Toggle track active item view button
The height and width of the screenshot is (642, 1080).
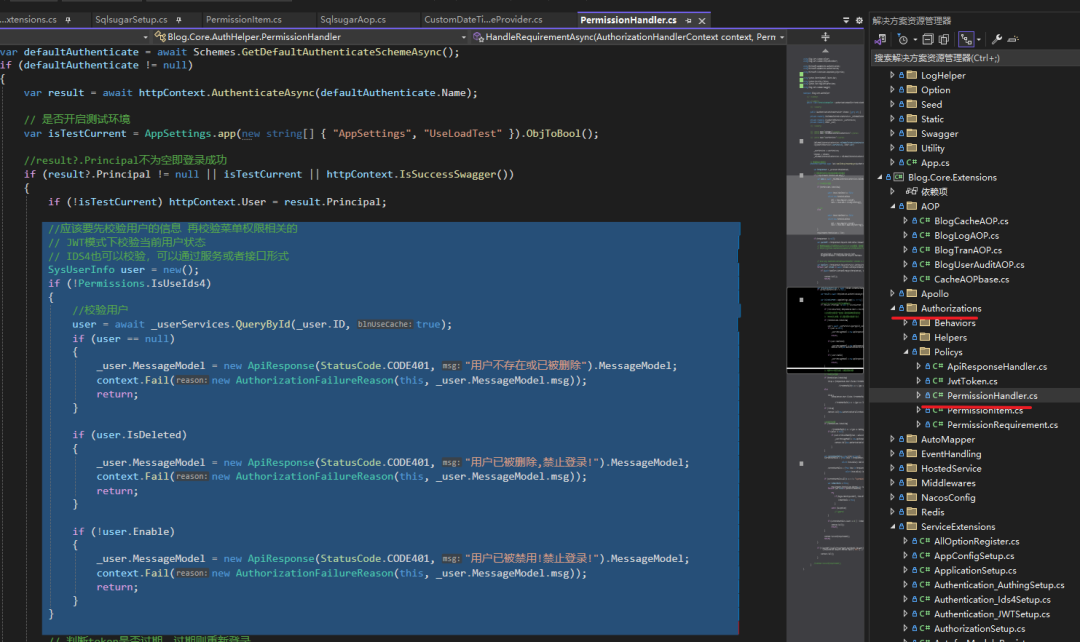coord(966,39)
